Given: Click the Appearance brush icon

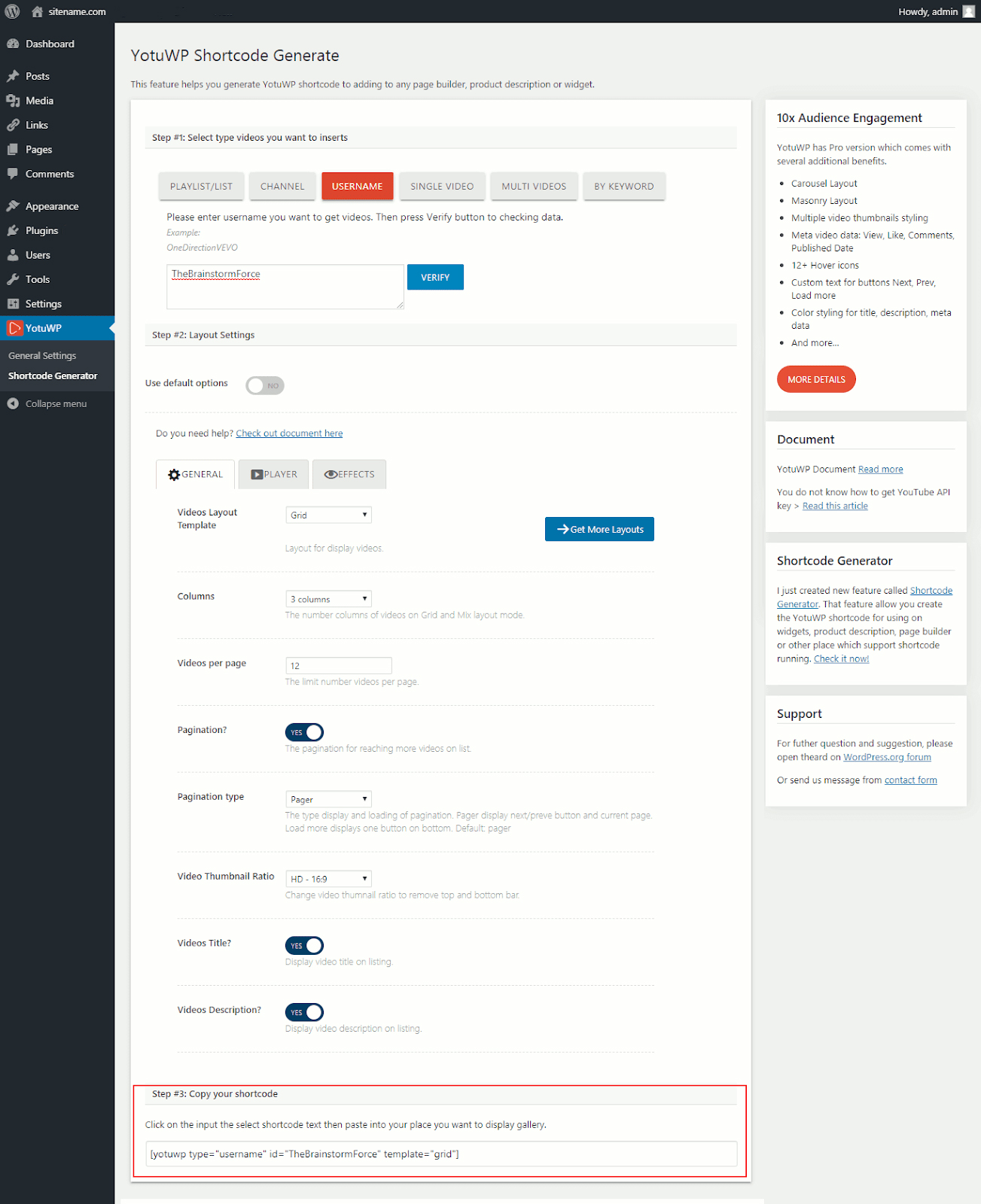Looking at the screenshot, I should pyautogui.click(x=13, y=206).
